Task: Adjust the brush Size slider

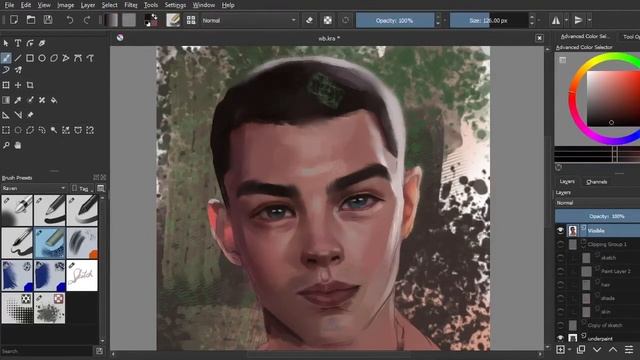Action: coord(489,20)
